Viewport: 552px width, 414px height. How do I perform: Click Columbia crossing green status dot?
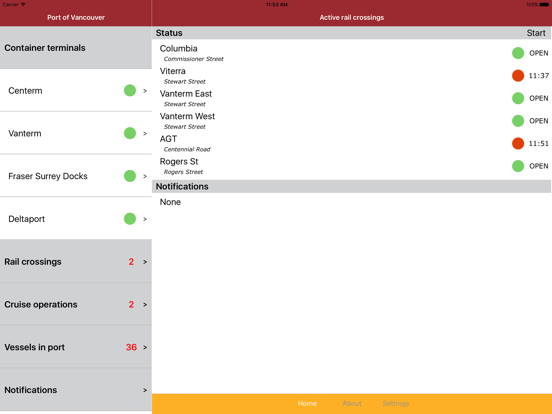[x=518, y=53]
